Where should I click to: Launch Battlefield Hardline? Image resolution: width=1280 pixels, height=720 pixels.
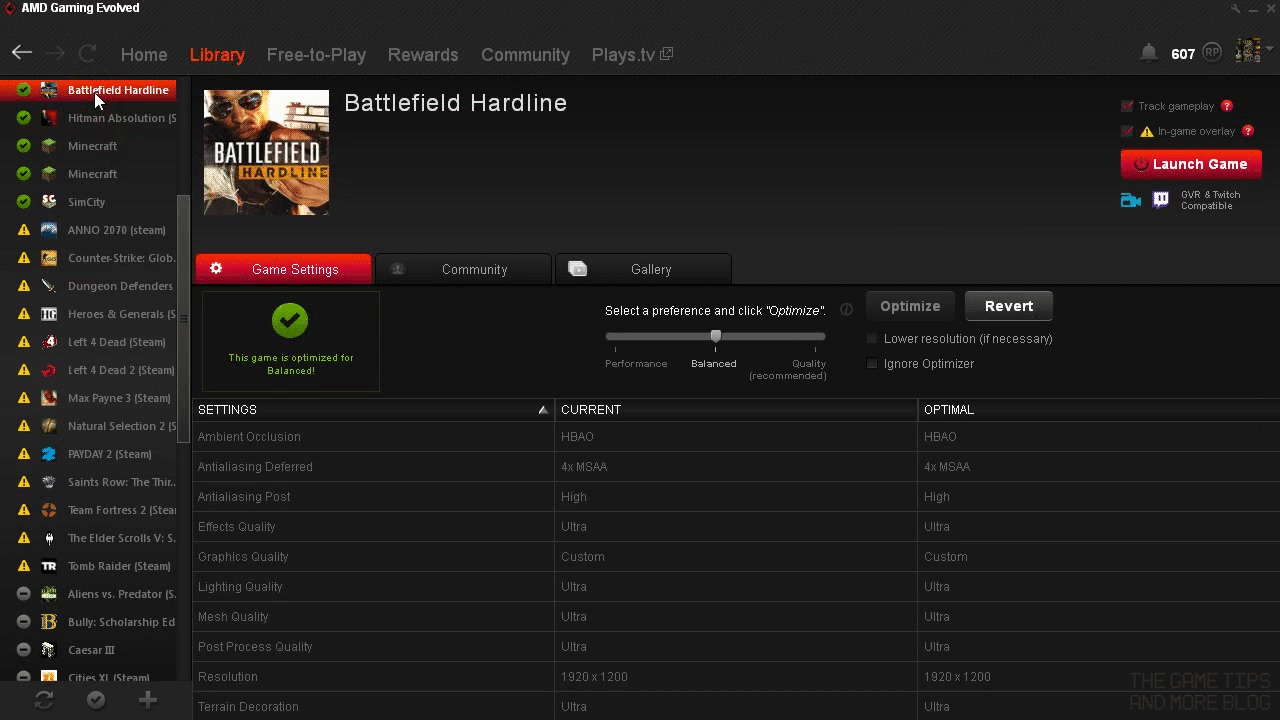tap(1191, 164)
